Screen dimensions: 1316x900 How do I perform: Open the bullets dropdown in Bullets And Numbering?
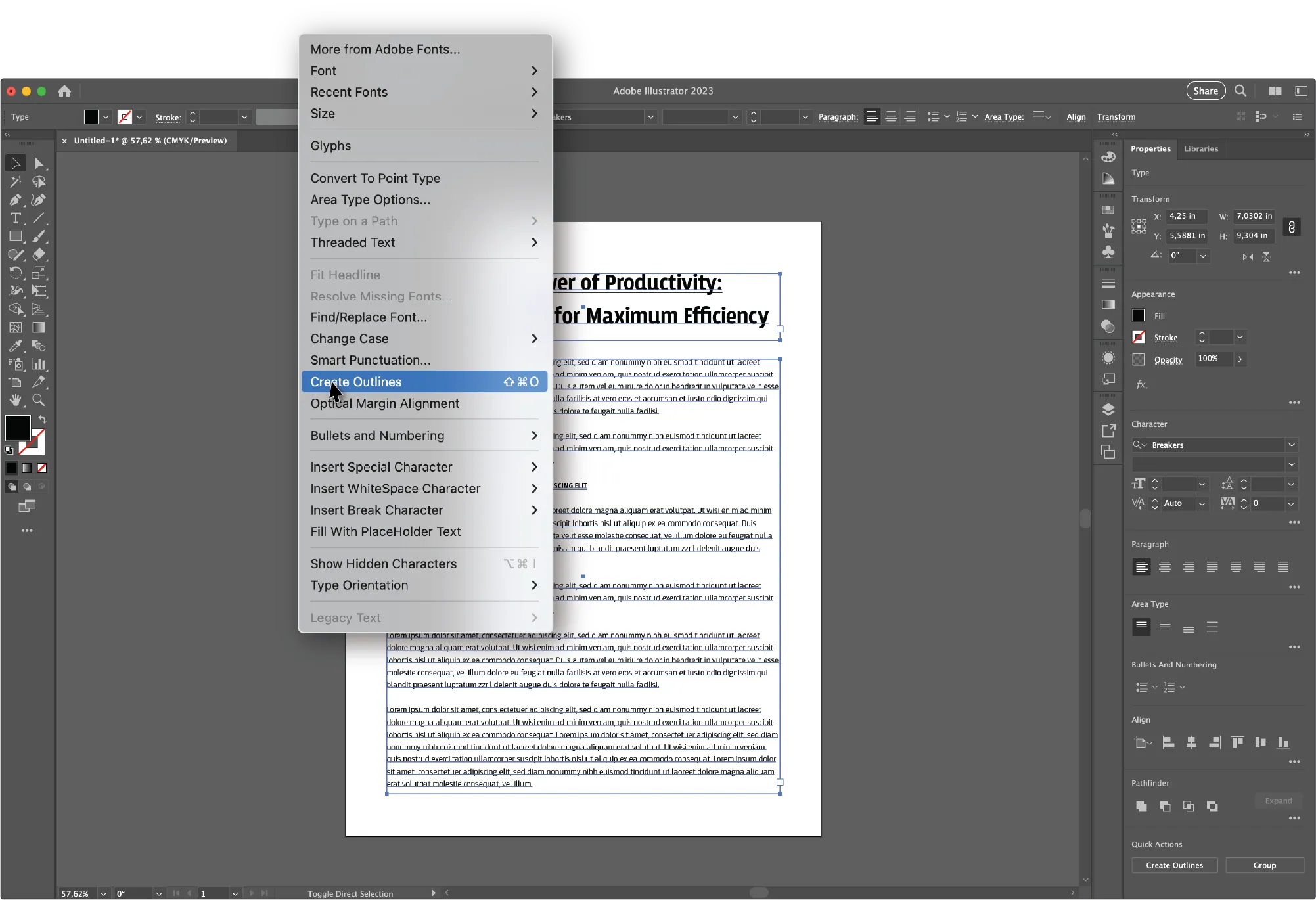coord(1154,687)
